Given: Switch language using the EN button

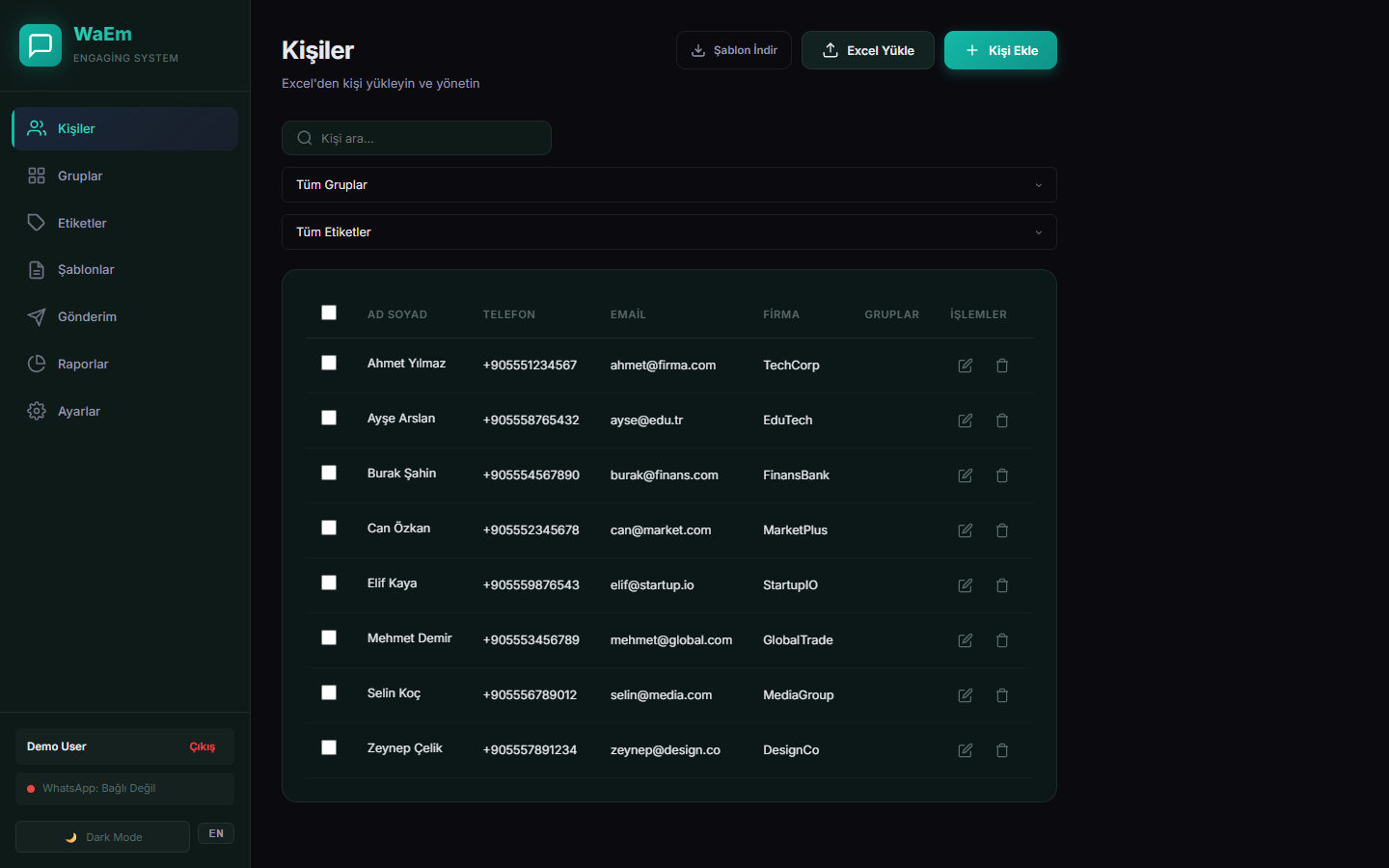Looking at the screenshot, I should (216, 833).
